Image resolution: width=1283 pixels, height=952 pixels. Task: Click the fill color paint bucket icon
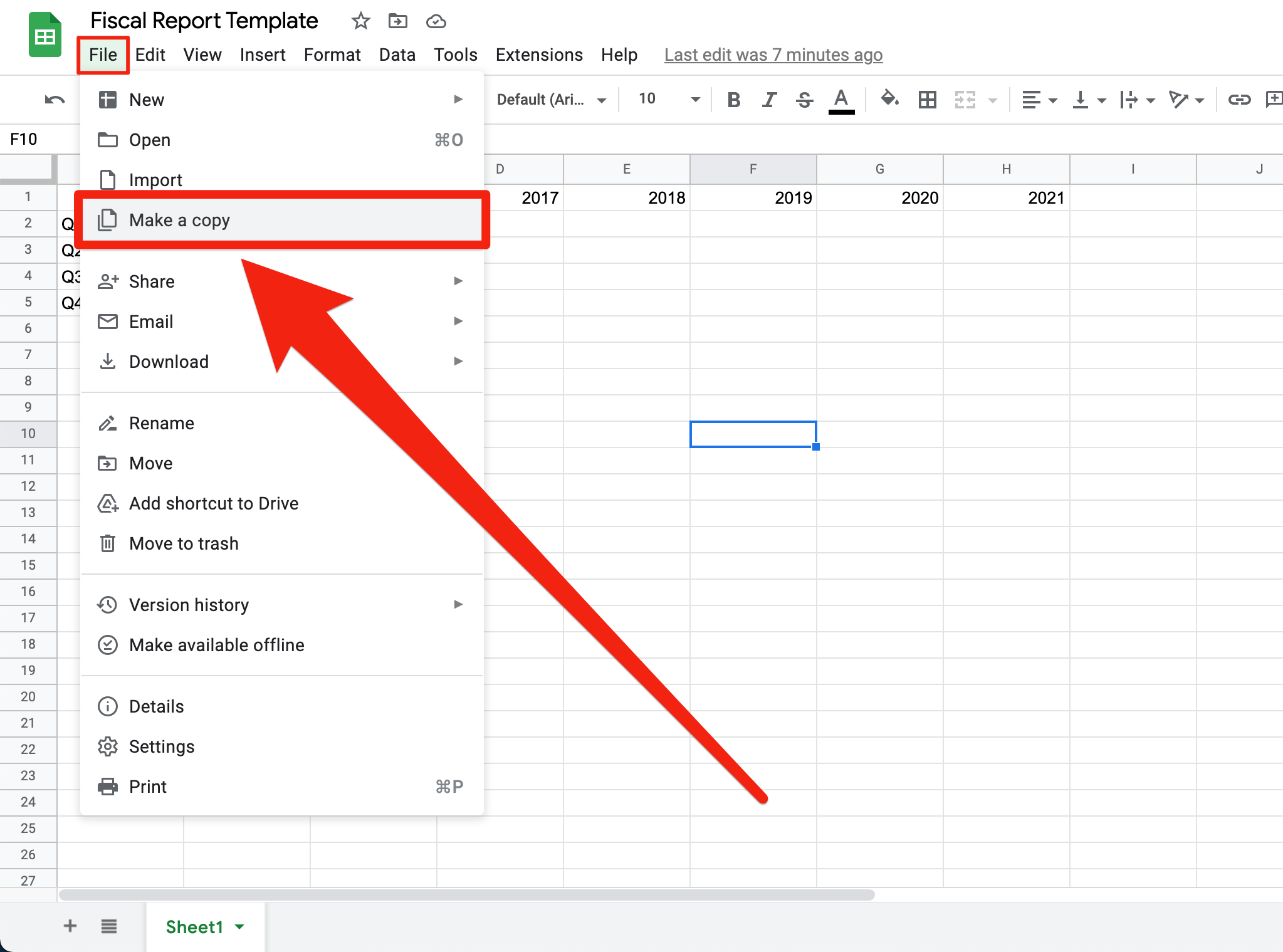click(x=889, y=99)
